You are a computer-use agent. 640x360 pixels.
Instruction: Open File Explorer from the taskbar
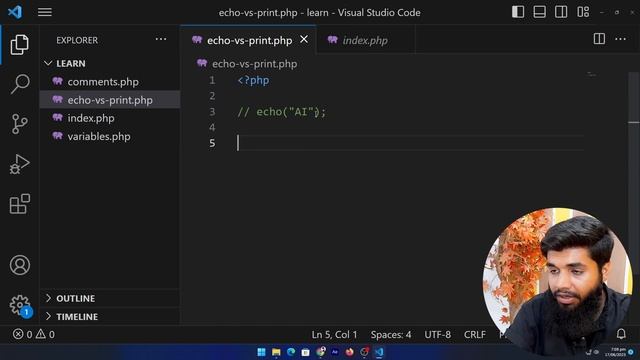(276, 352)
